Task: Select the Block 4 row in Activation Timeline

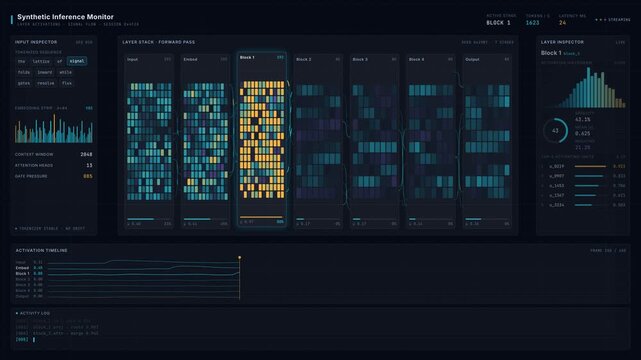Action: pyautogui.click(x=127, y=291)
